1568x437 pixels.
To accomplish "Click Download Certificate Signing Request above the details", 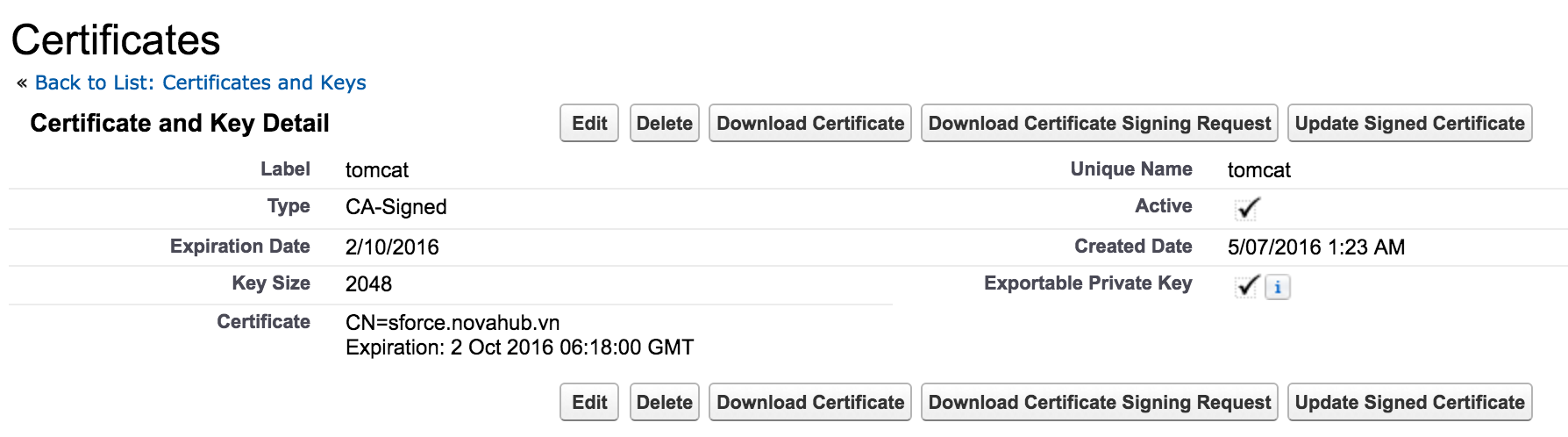I will (x=1099, y=124).
